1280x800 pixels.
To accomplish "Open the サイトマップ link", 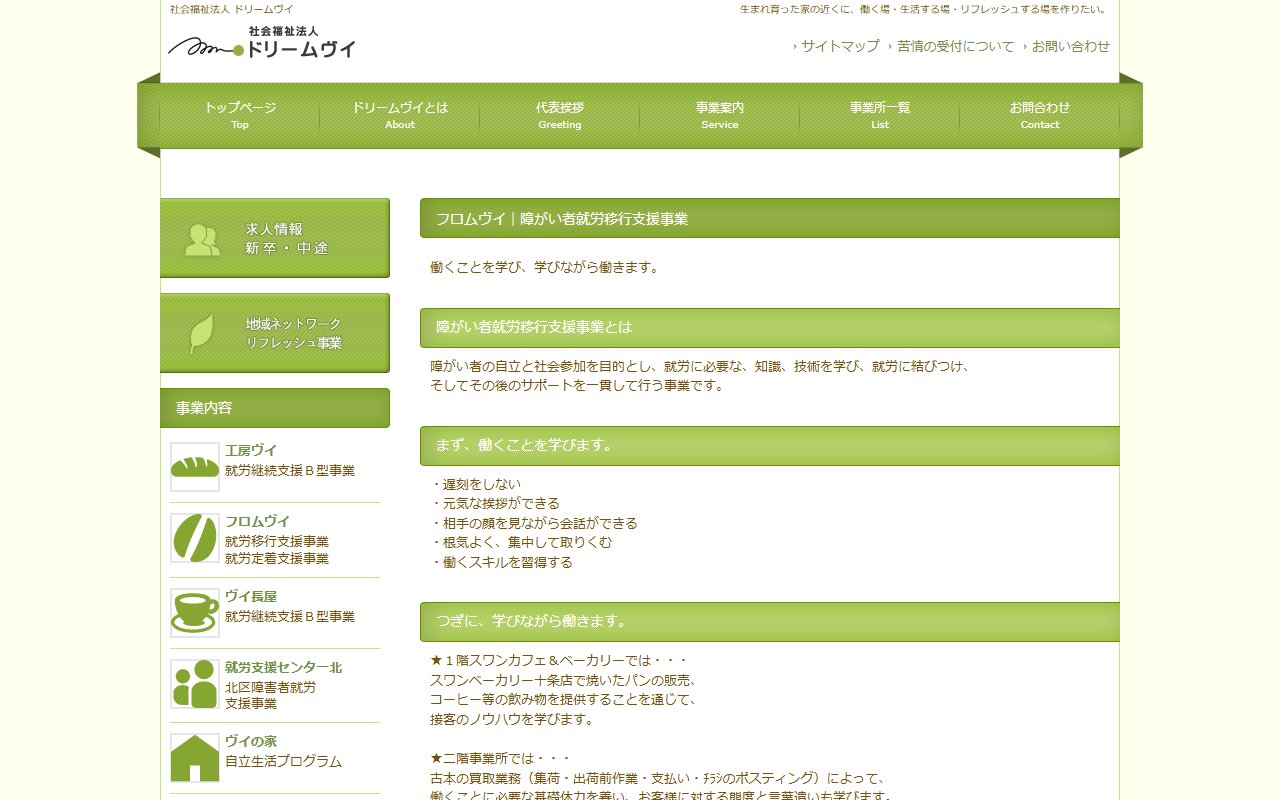I will pyautogui.click(x=840, y=46).
